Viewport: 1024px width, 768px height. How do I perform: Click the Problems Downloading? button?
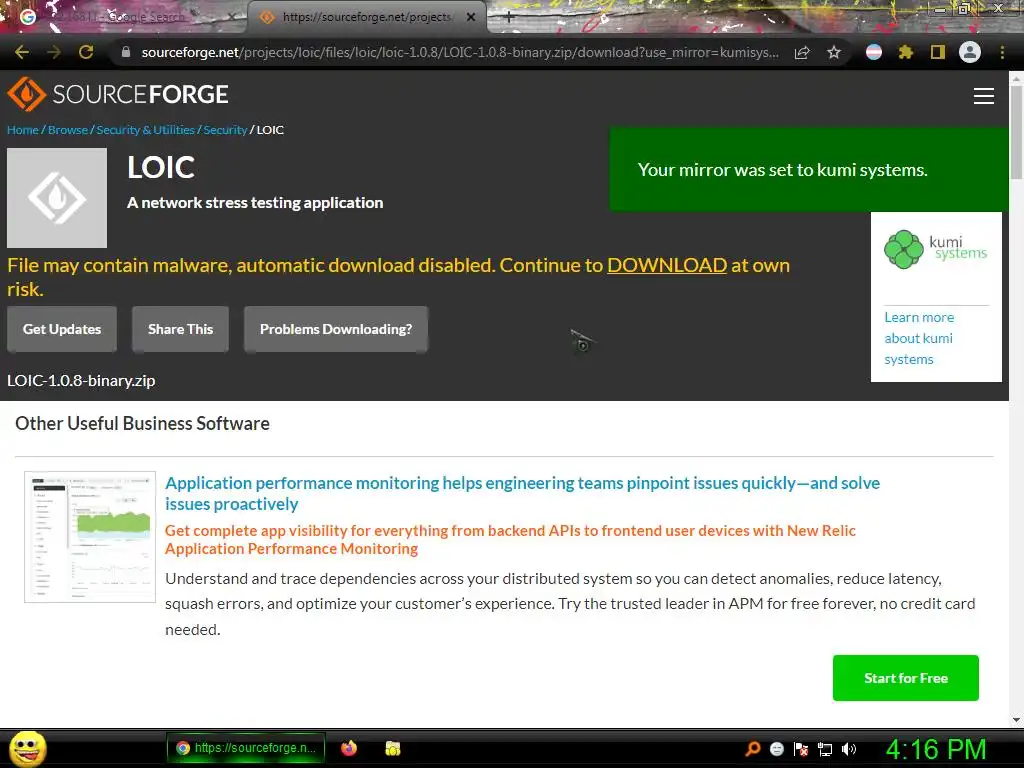336,329
